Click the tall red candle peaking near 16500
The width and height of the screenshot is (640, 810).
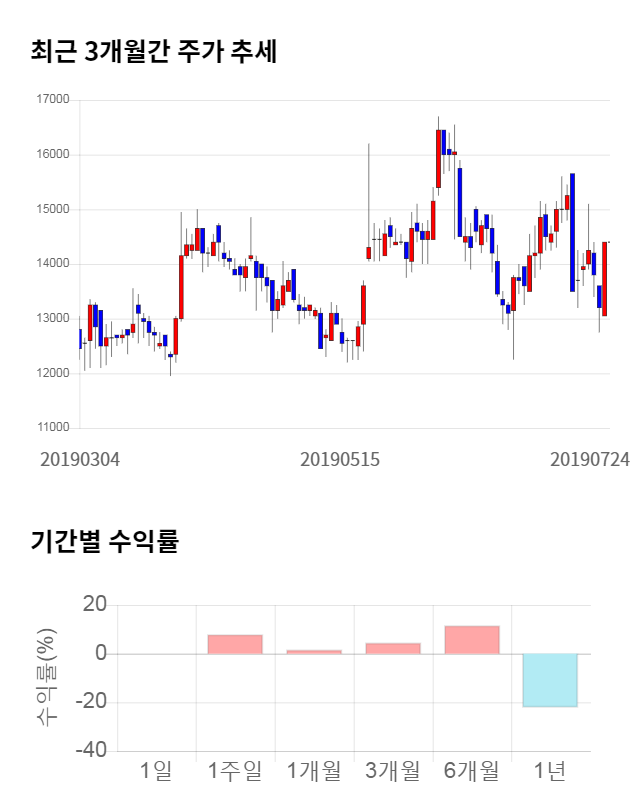(438, 155)
